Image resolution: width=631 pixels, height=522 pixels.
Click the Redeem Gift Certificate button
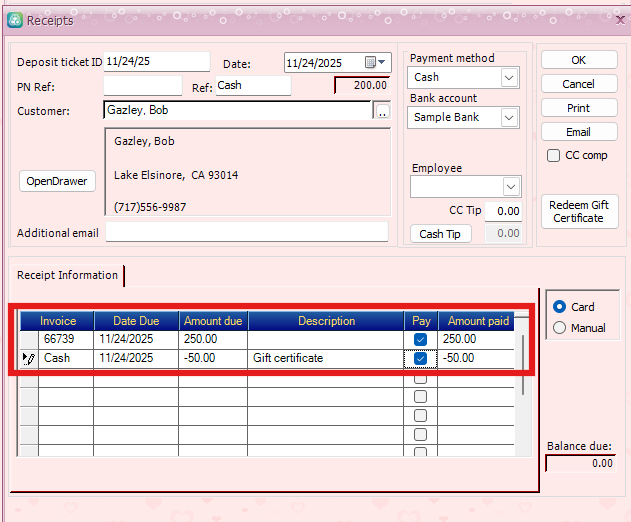[x=578, y=211]
